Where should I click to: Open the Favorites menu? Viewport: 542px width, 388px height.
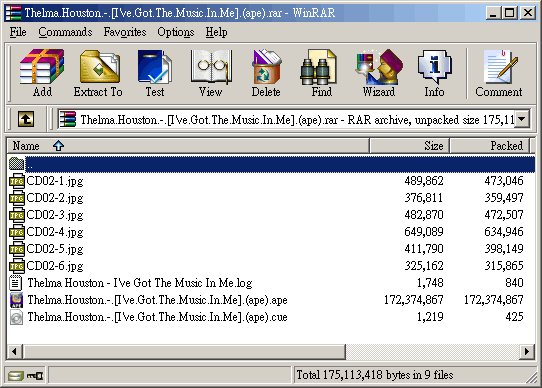tap(125, 32)
